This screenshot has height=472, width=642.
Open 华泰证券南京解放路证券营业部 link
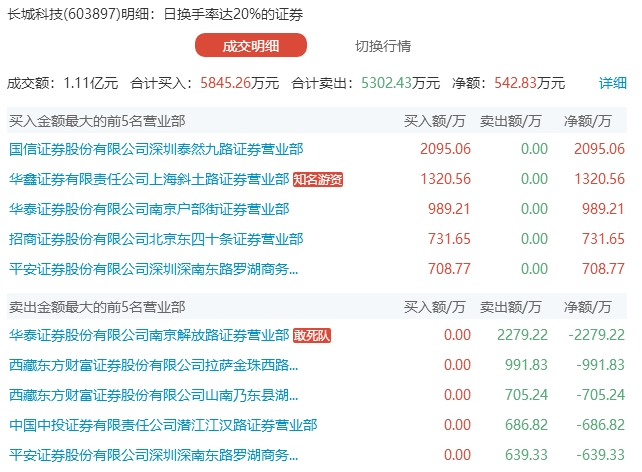(149, 335)
